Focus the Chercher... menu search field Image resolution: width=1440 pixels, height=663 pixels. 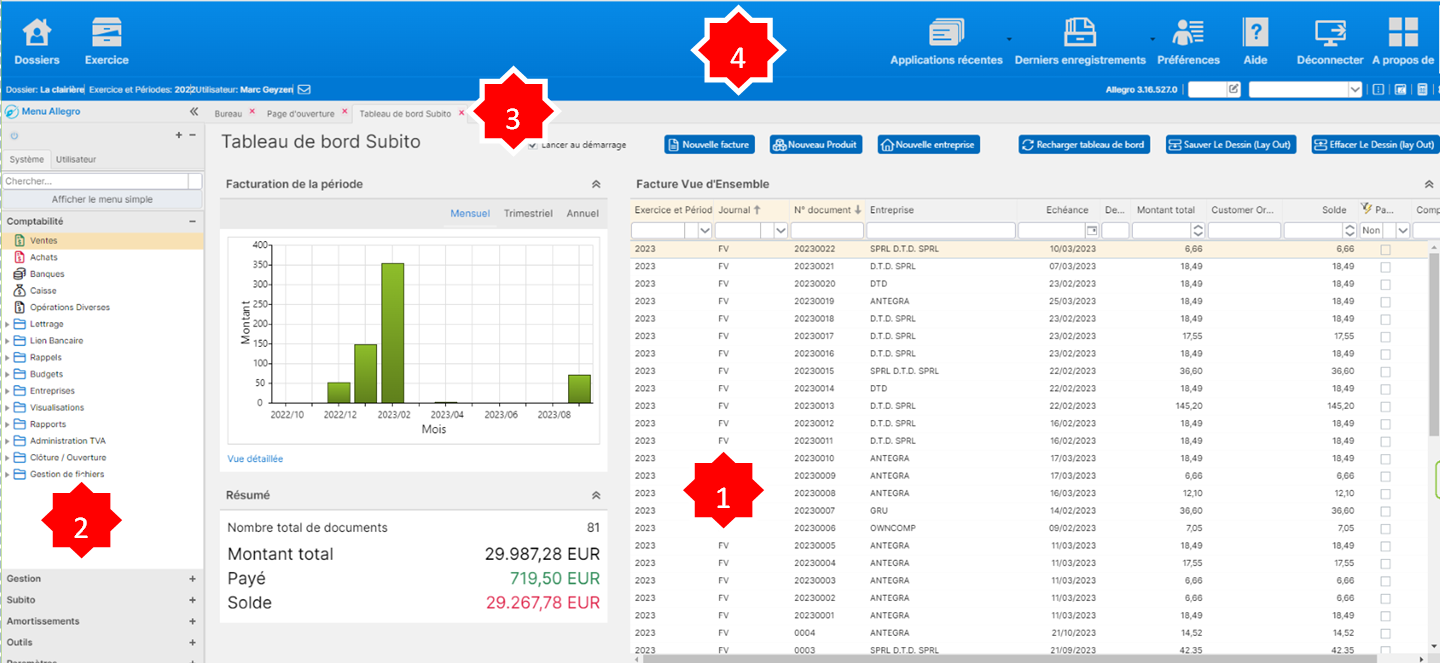[95, 181]
